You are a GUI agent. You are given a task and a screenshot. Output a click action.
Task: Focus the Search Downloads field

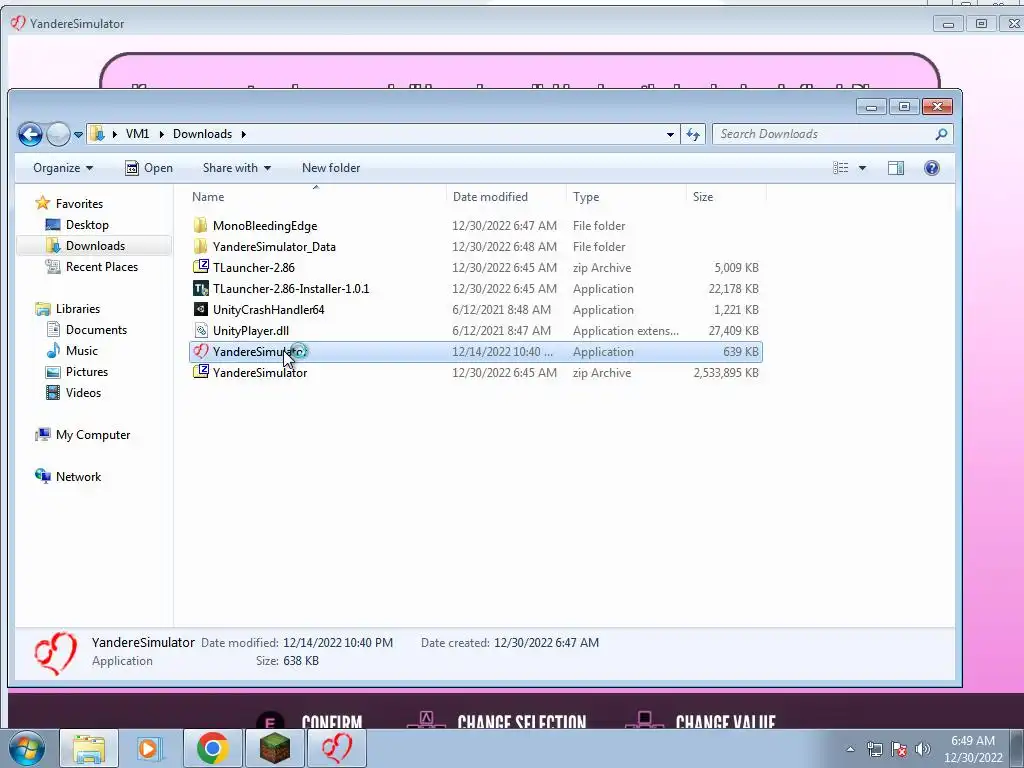tap(833, 134)
